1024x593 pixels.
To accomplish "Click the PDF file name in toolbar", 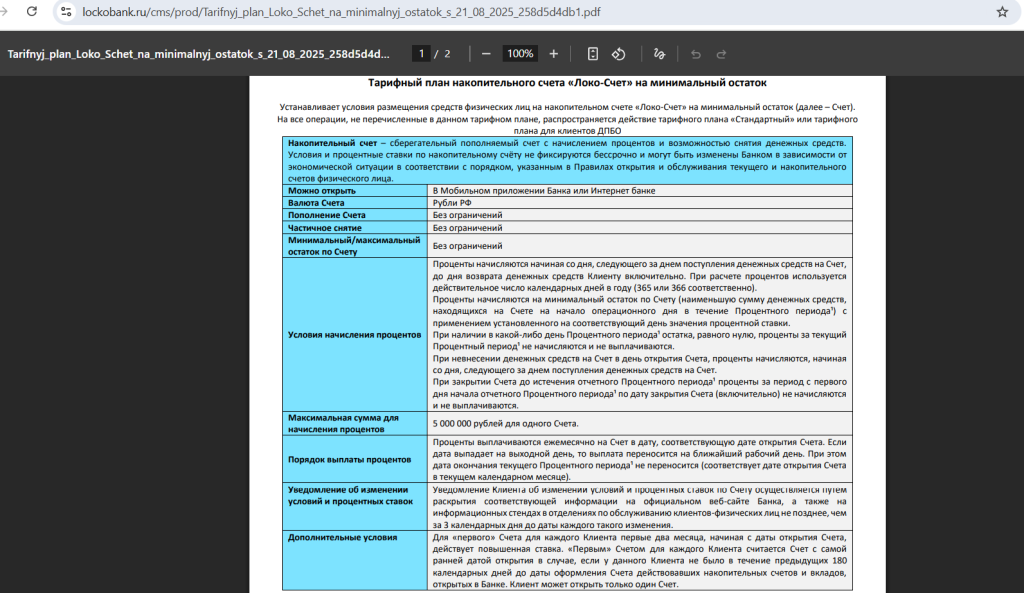I will coord(199,54).
